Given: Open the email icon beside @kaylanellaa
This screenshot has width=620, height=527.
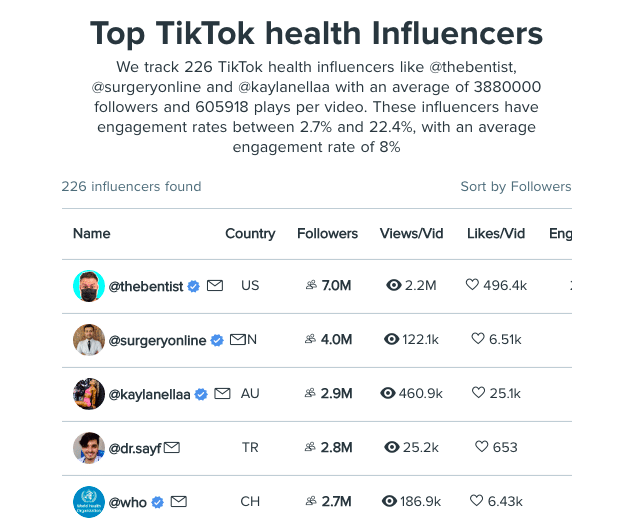Looking at the screenshot, I should (222, 393).
